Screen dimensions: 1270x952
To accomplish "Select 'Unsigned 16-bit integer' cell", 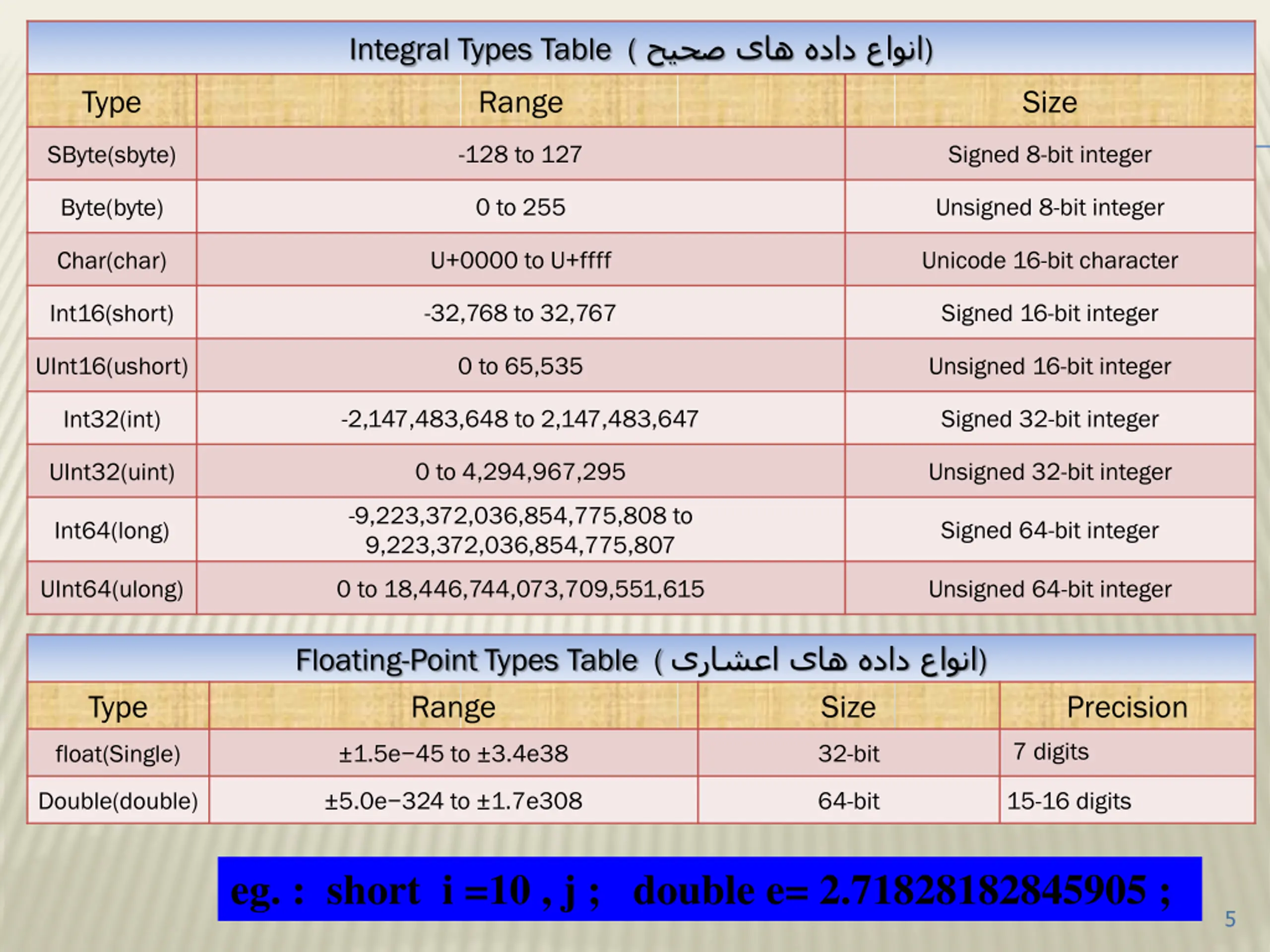I will click(1050, 365).
